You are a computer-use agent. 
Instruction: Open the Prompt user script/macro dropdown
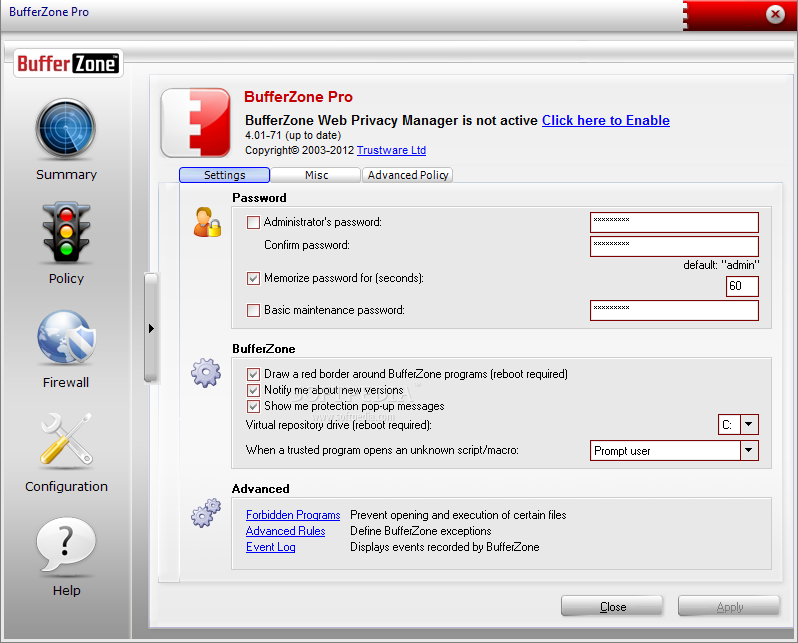[x=749, y=451]
